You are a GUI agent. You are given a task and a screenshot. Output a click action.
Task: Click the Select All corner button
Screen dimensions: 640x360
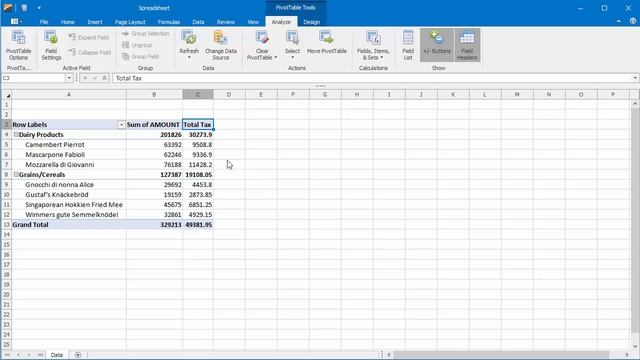coord(7,95)
